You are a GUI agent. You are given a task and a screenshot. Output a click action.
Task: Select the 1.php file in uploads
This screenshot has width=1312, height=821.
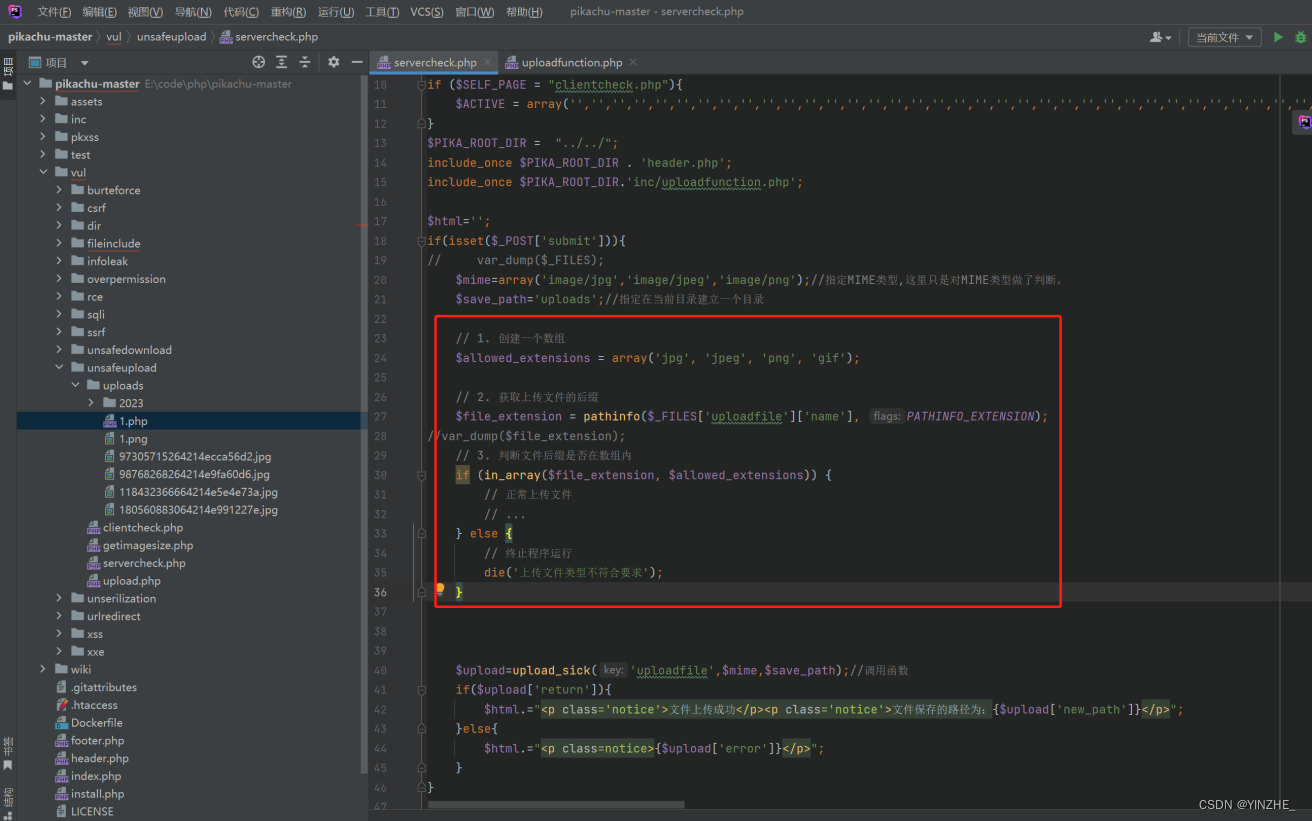point(133,421)
